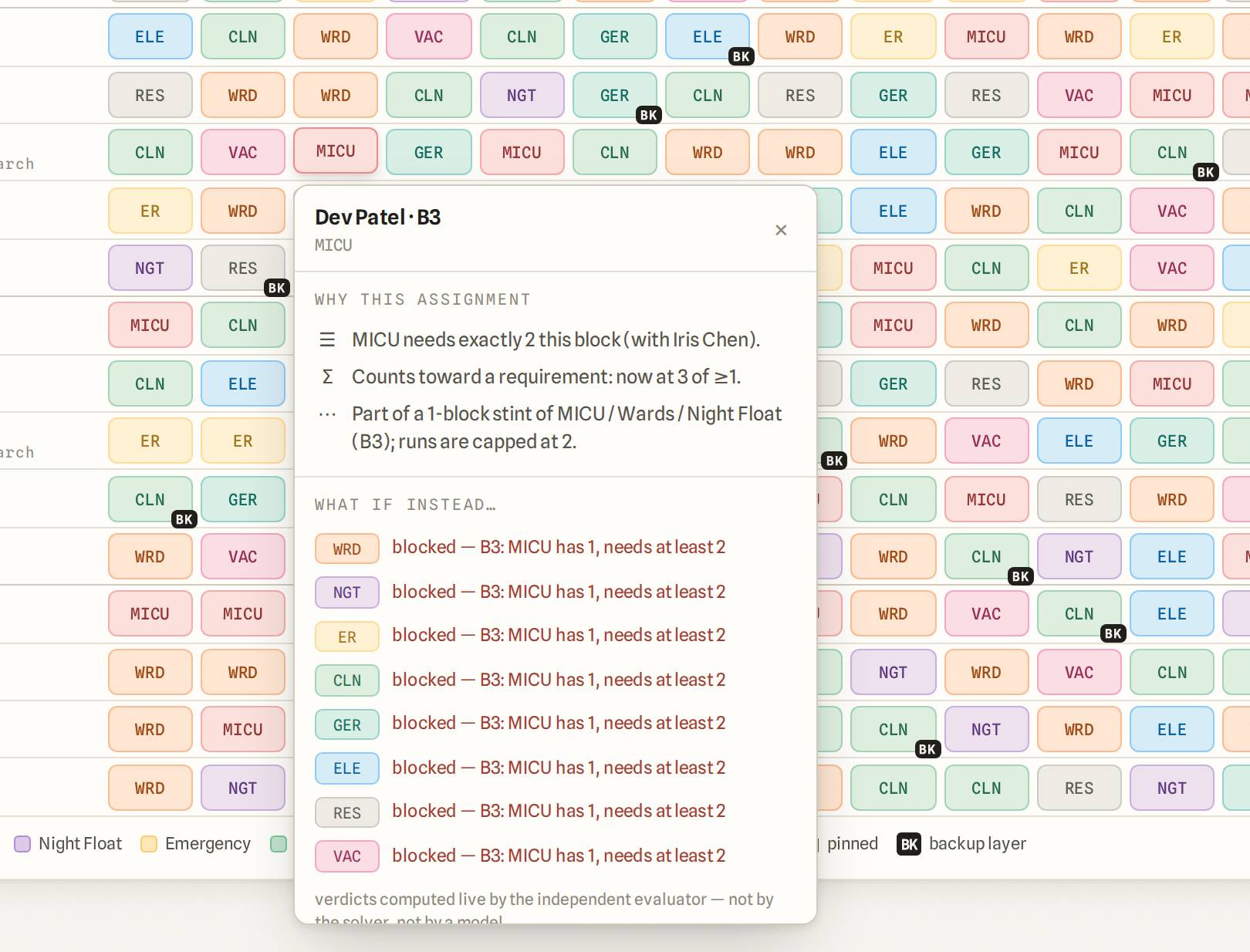1250x952 pixels.
Task: Choose the ER option under What If Instead
Action: click(347, 636)
